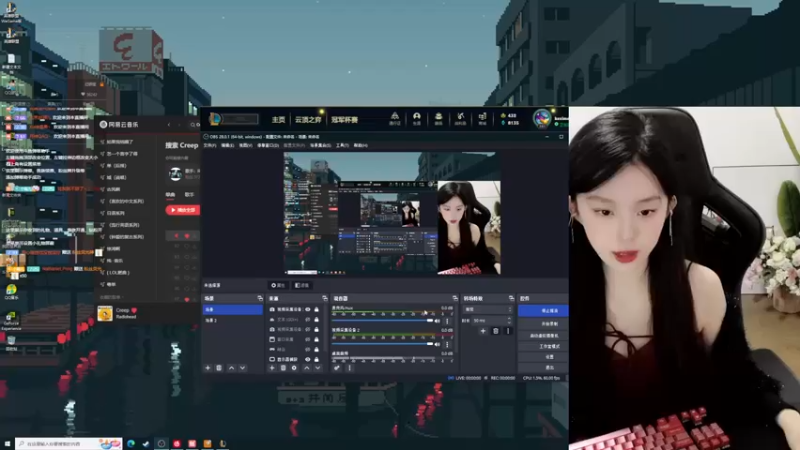Toggle visibility of the top 视频采集设备 source

[308, 309]
